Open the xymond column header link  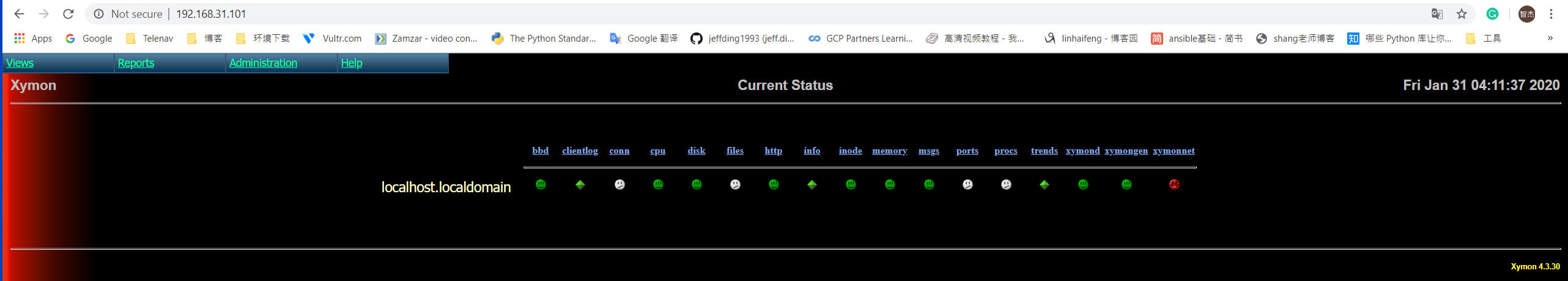[x=1083, y=151]
